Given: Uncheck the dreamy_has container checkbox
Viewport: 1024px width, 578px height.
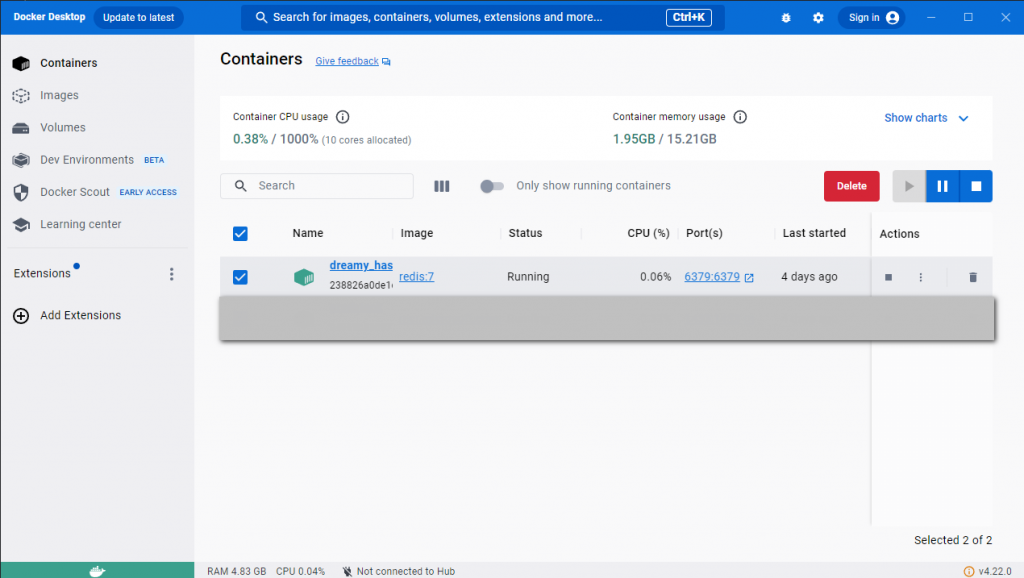Looking at the screenshot, I should pos(240,277).
